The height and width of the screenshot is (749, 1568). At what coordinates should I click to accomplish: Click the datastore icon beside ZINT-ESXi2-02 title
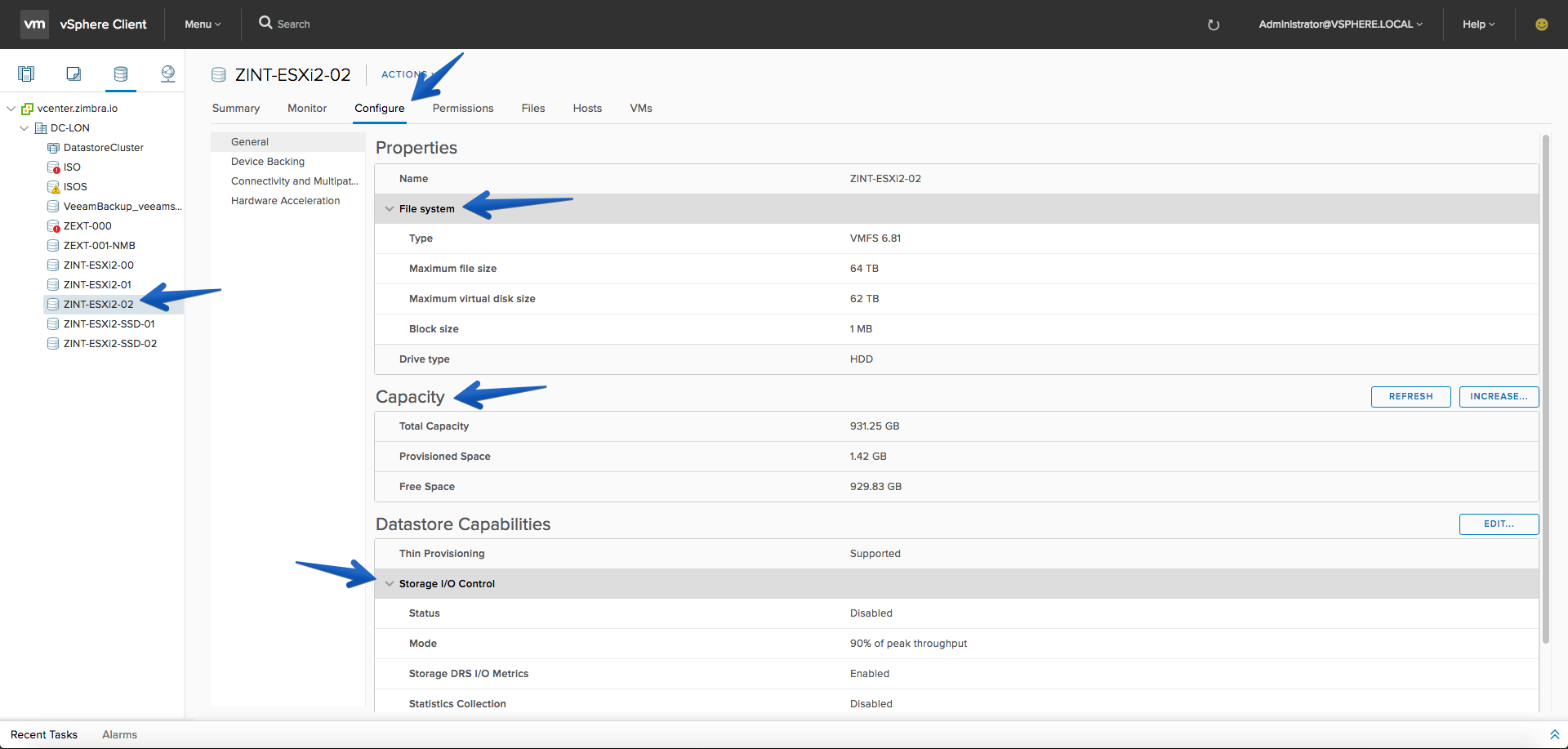click(219, 74)
